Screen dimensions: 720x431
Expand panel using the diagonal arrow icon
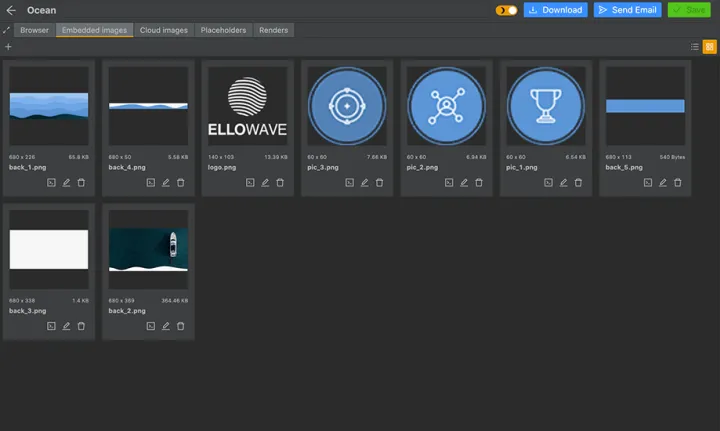(7, 30)
